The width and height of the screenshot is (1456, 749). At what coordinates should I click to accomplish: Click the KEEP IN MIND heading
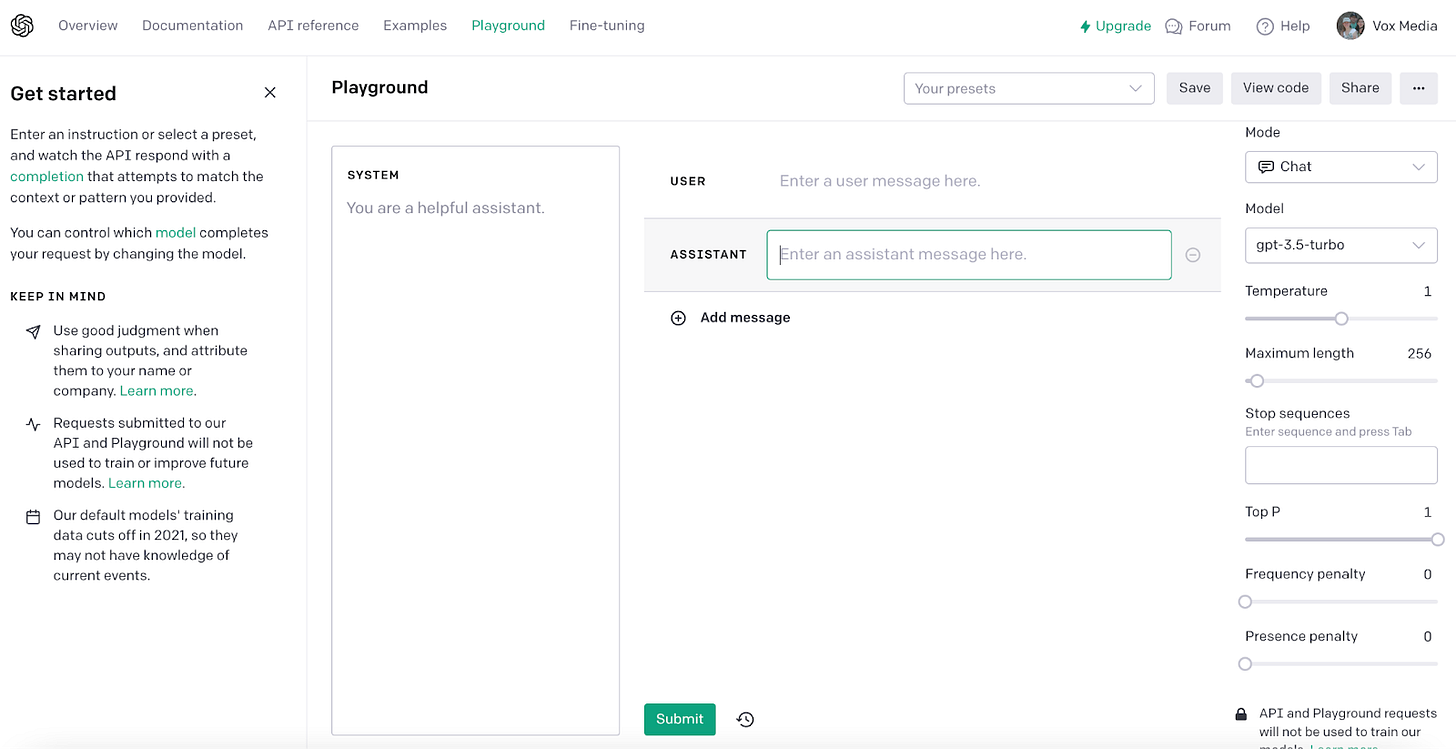58,297
